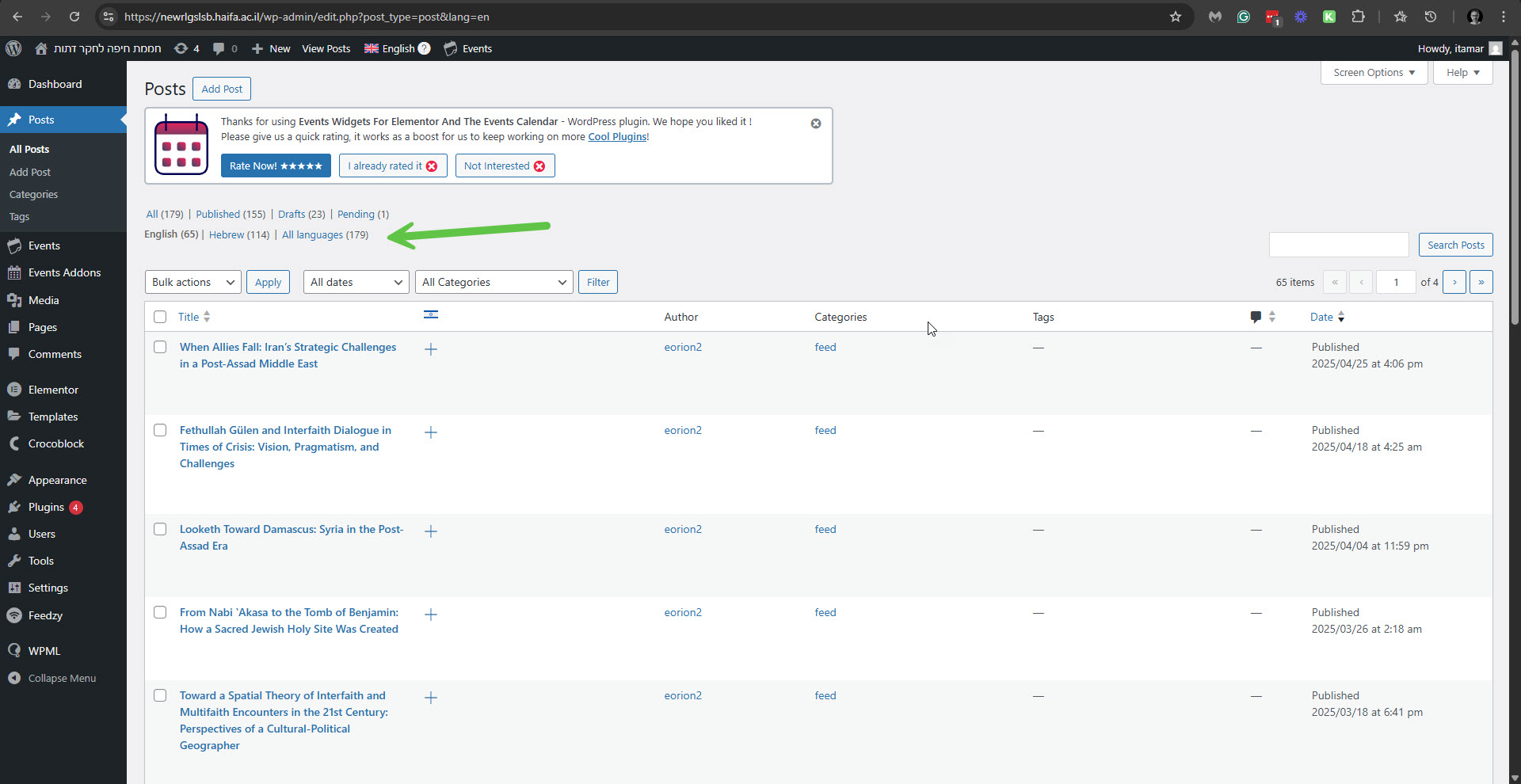
Task: Open the All Categories dropdown
Action: point(494,282)
